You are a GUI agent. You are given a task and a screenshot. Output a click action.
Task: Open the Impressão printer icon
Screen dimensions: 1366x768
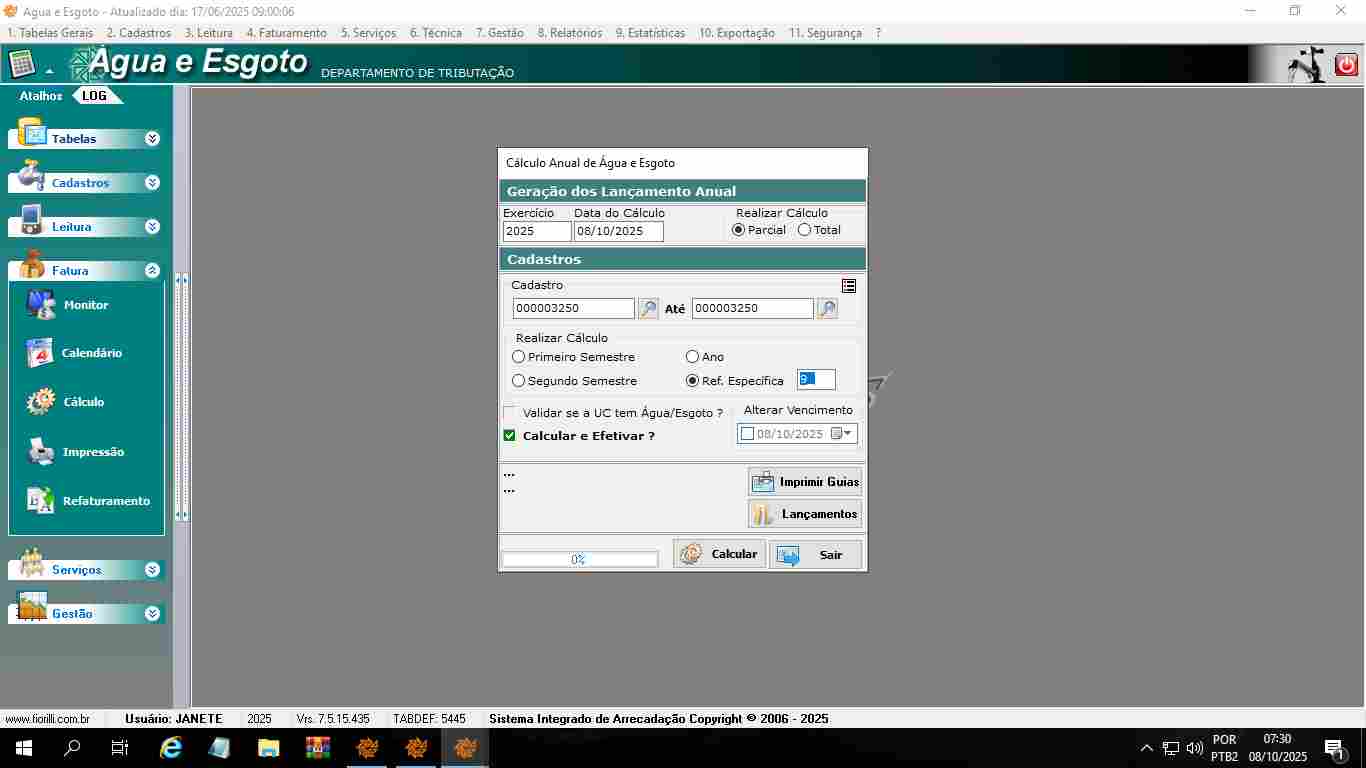pos(41,452)
